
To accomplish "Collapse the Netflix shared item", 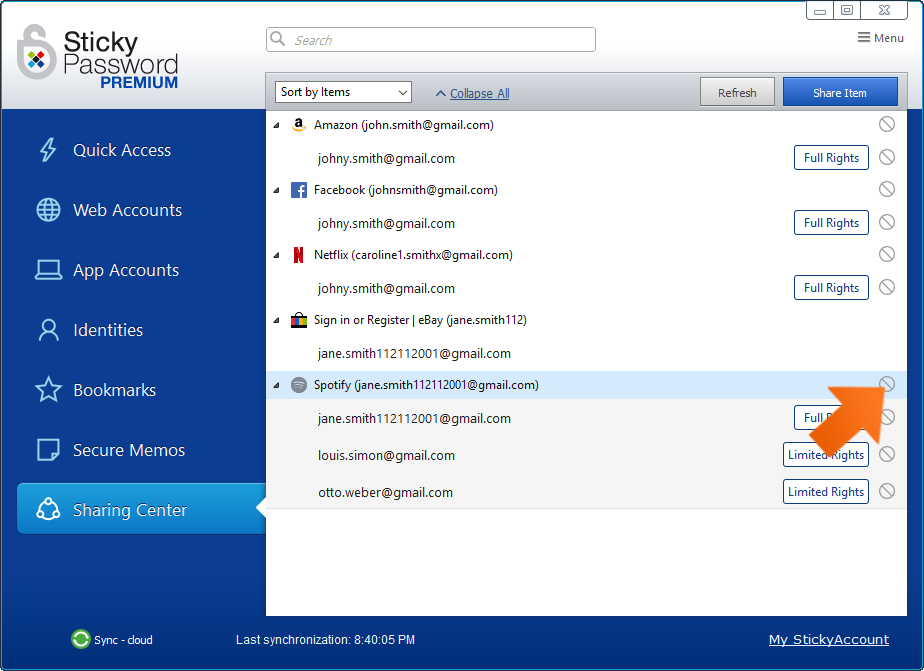I will point(276,255).
